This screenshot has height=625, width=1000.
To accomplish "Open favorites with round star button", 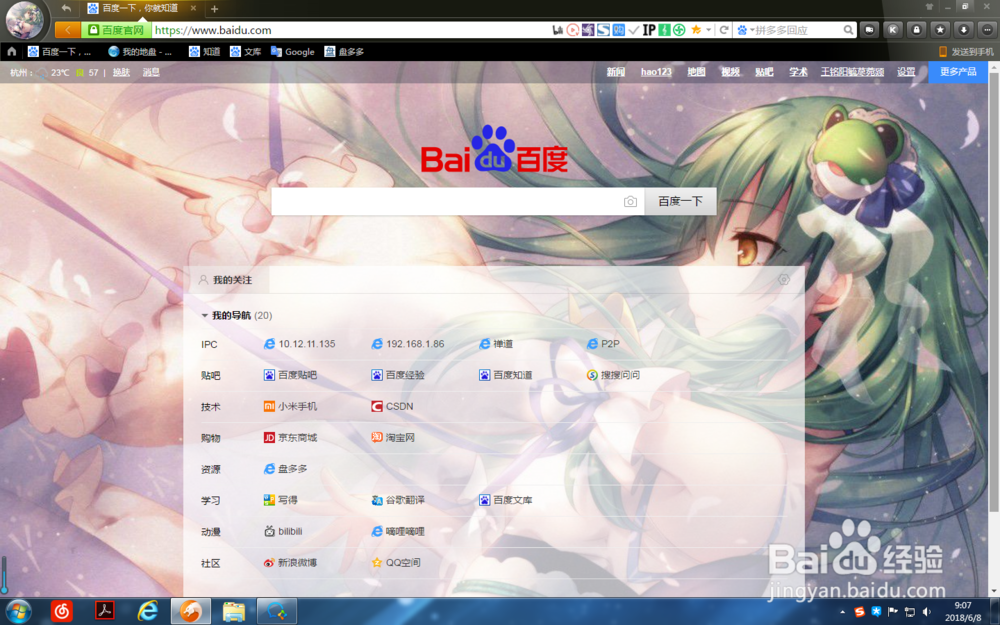I will [940, 30].
